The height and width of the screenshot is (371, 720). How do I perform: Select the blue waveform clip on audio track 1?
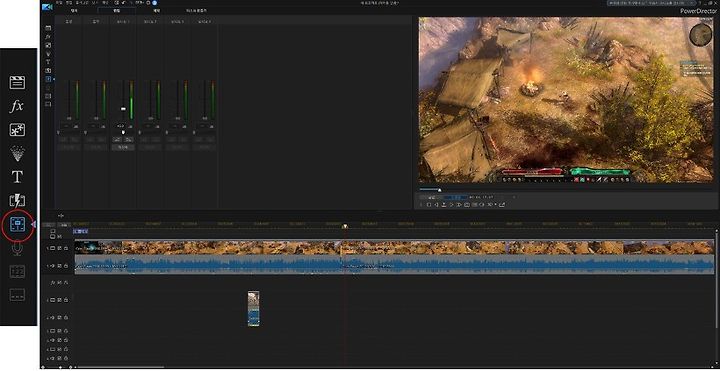point(394,265)
